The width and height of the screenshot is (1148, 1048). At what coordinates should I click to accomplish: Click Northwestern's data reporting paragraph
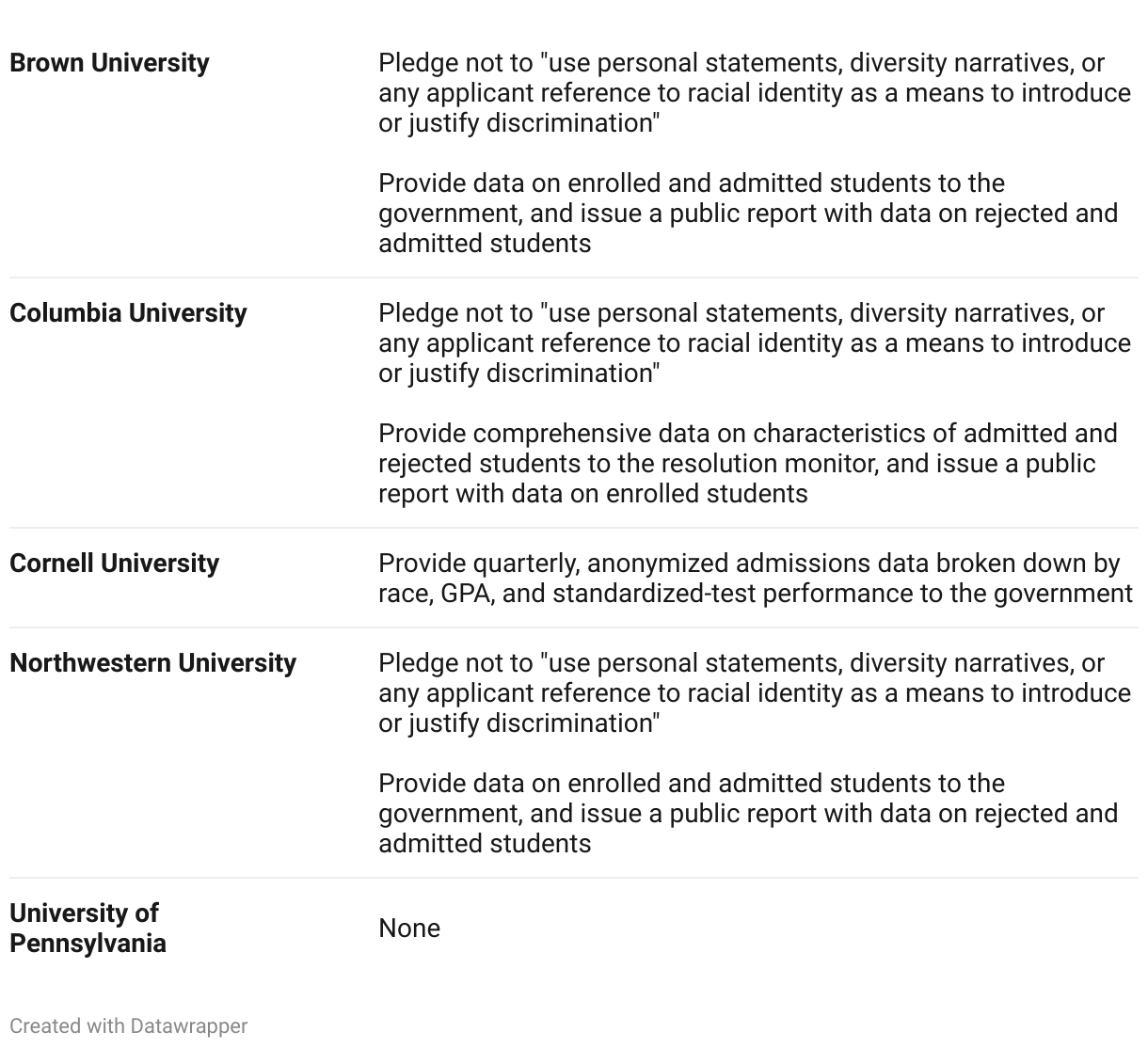(747, 814)
